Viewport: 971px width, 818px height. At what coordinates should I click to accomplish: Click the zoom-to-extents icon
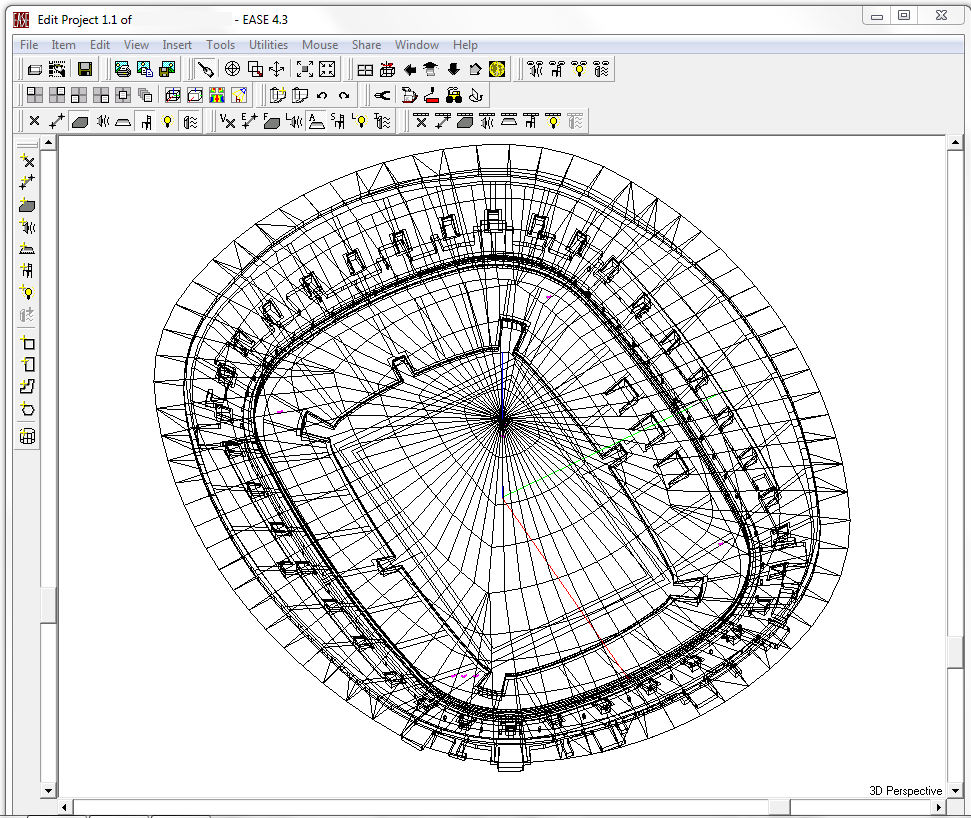(305, 69)
